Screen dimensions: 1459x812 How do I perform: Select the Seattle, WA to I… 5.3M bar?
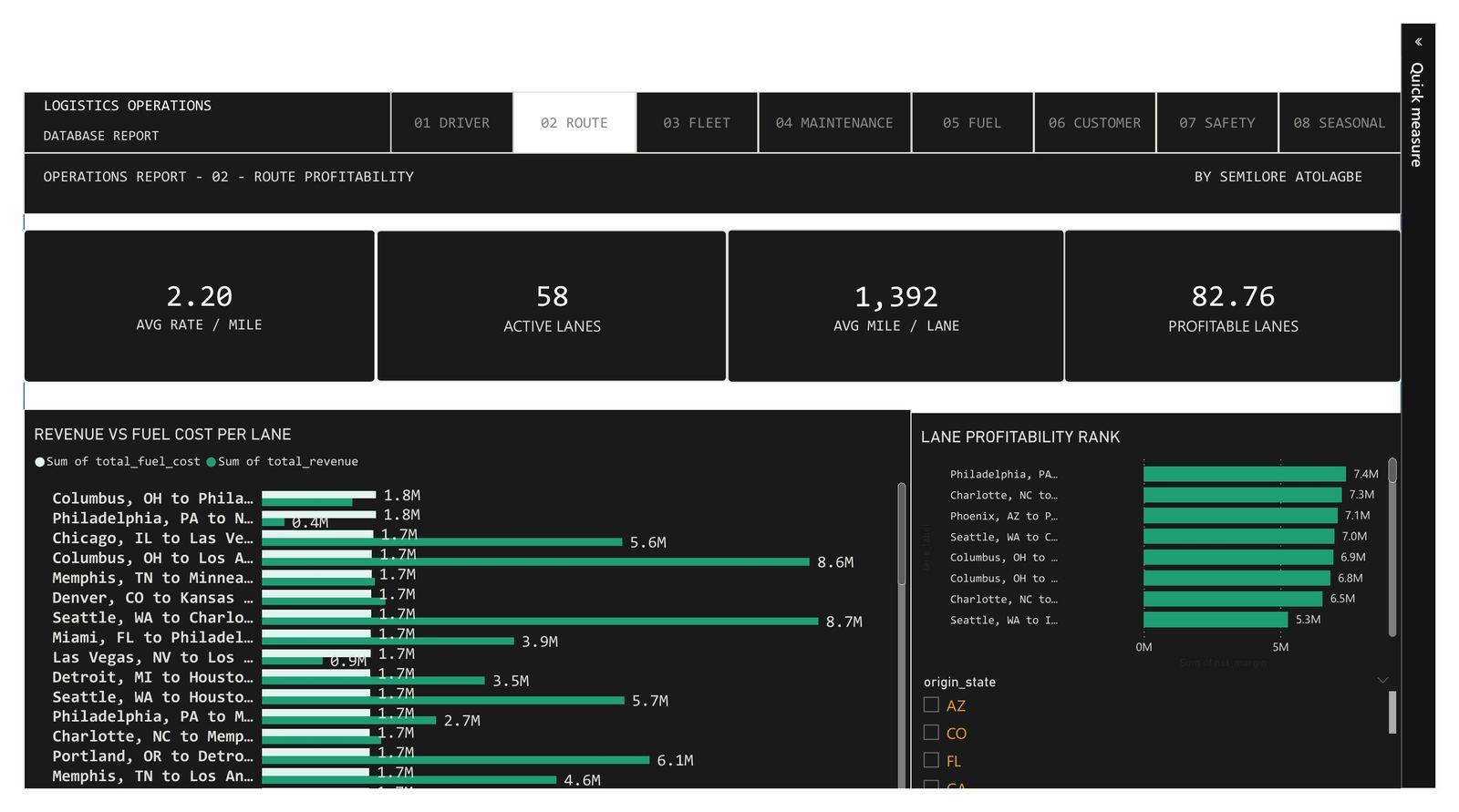point(1216,620)
